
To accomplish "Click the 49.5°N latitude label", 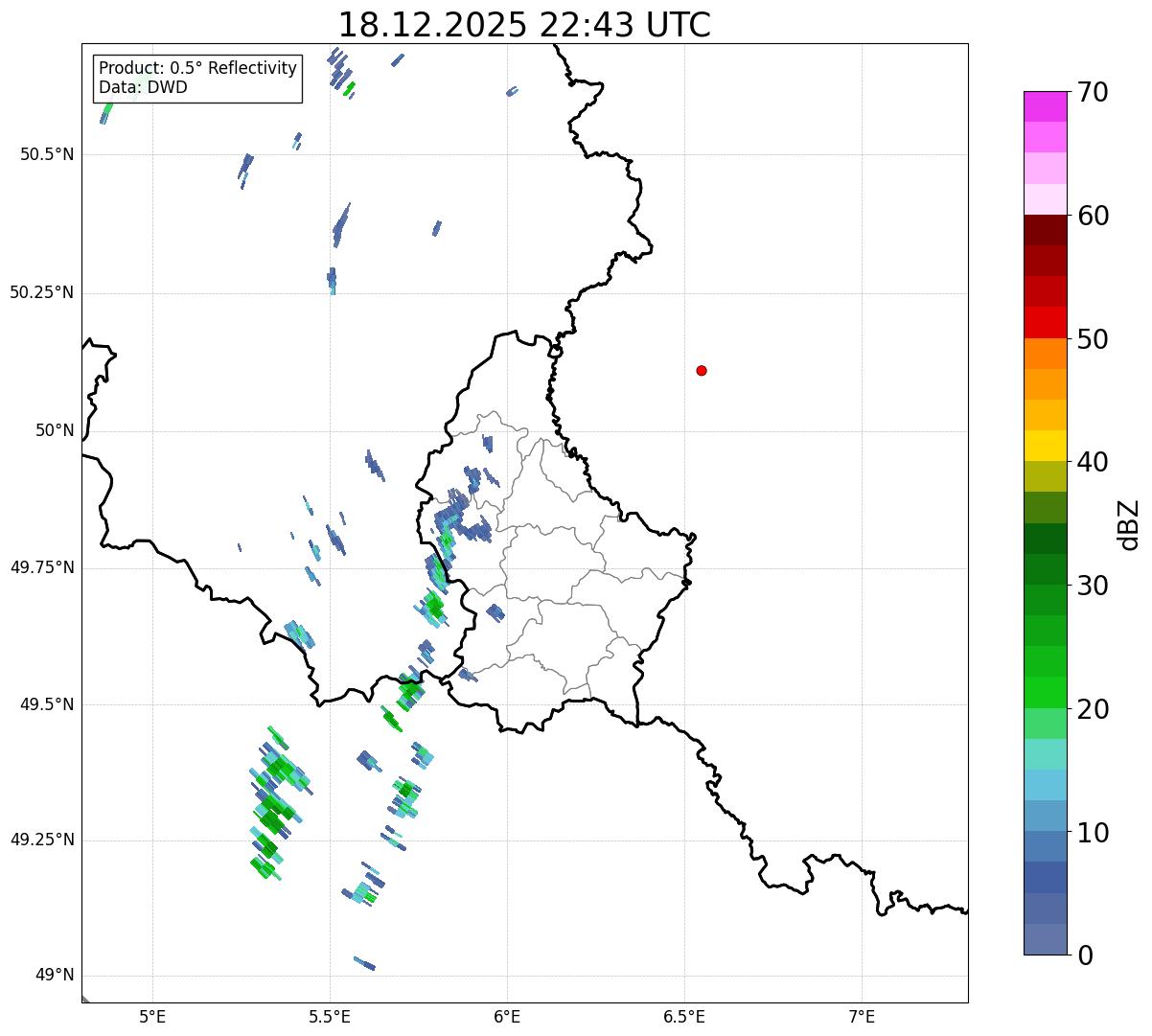I will click(x=46, y=704).
